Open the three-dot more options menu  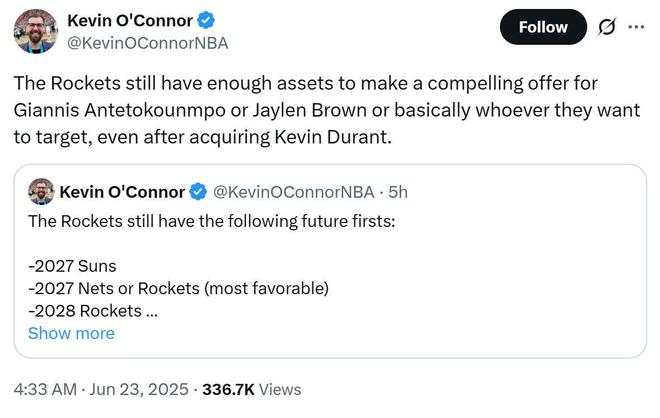point(636,27)
